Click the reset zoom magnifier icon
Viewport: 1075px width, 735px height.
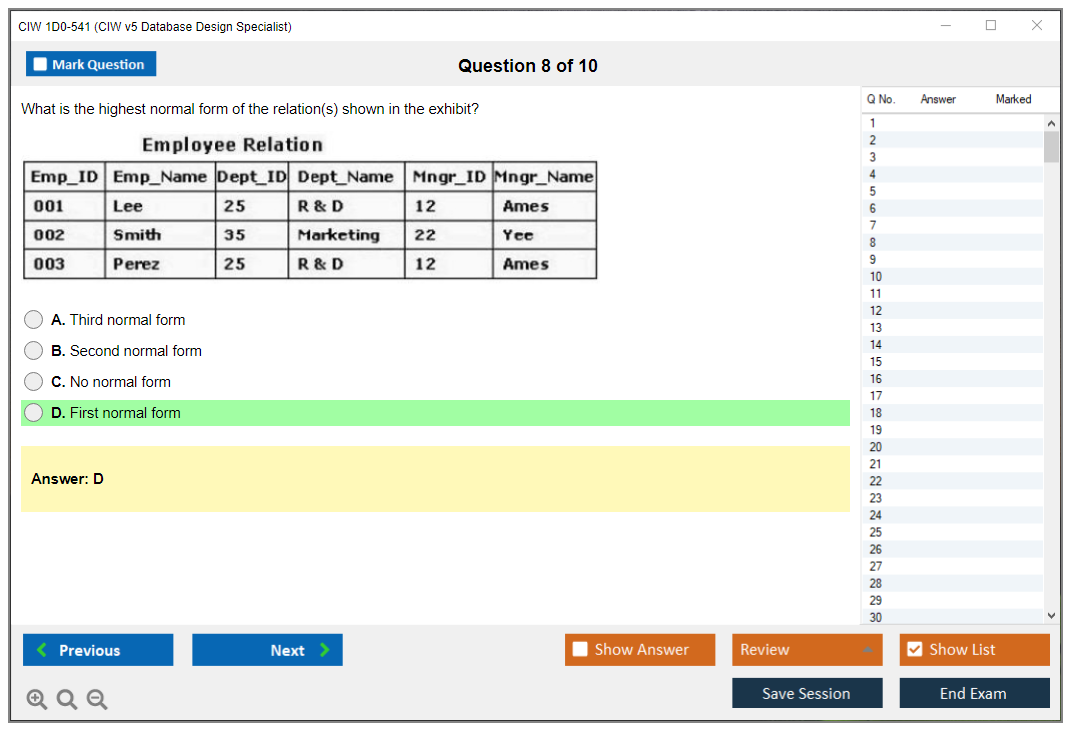pyautogui.click(x=67, y=700)
